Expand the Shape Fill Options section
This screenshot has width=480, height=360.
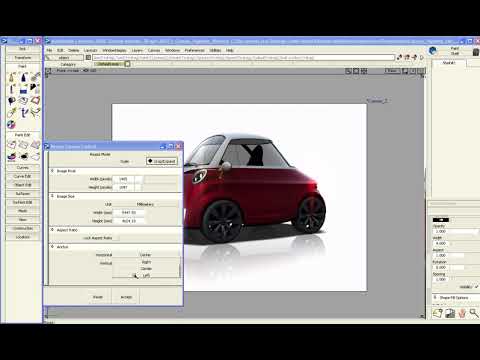point(435,297)
